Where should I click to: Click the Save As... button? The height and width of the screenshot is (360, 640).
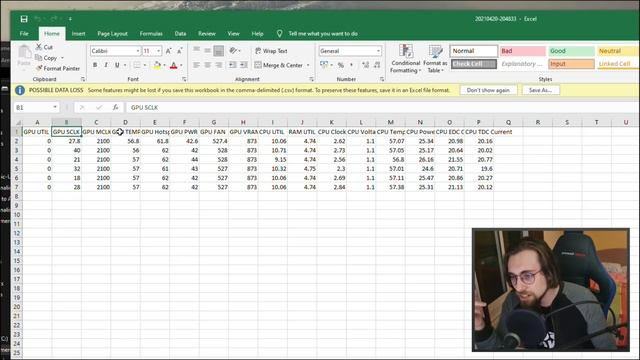[540, 90]
